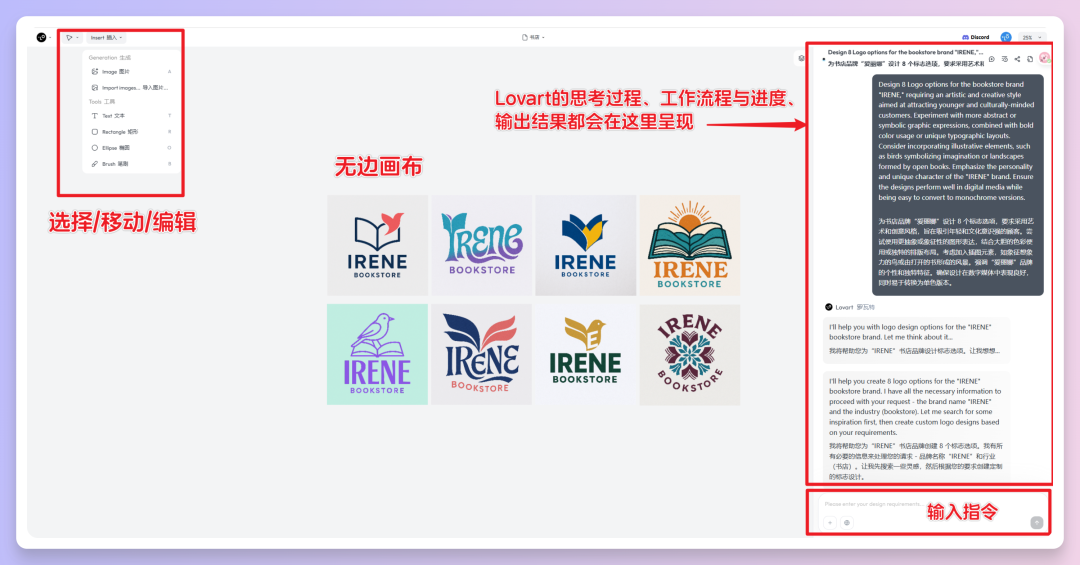The height and width of the screenshot is (565, 1080).
Task: Select the sunrise open book IRENE logo
Action: click(x=689, y=245)
